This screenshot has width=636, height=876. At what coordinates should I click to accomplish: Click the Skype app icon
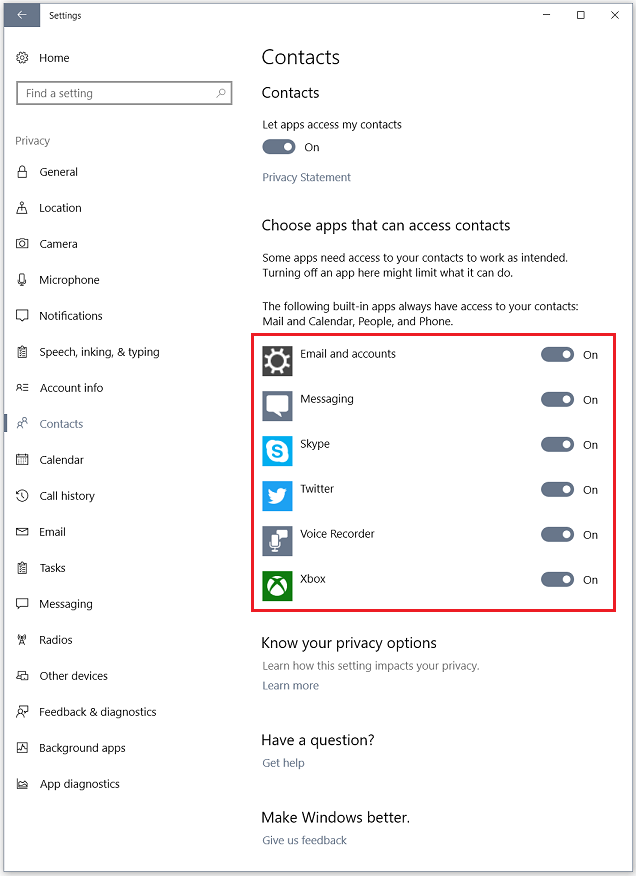click(x=277, y=451)
